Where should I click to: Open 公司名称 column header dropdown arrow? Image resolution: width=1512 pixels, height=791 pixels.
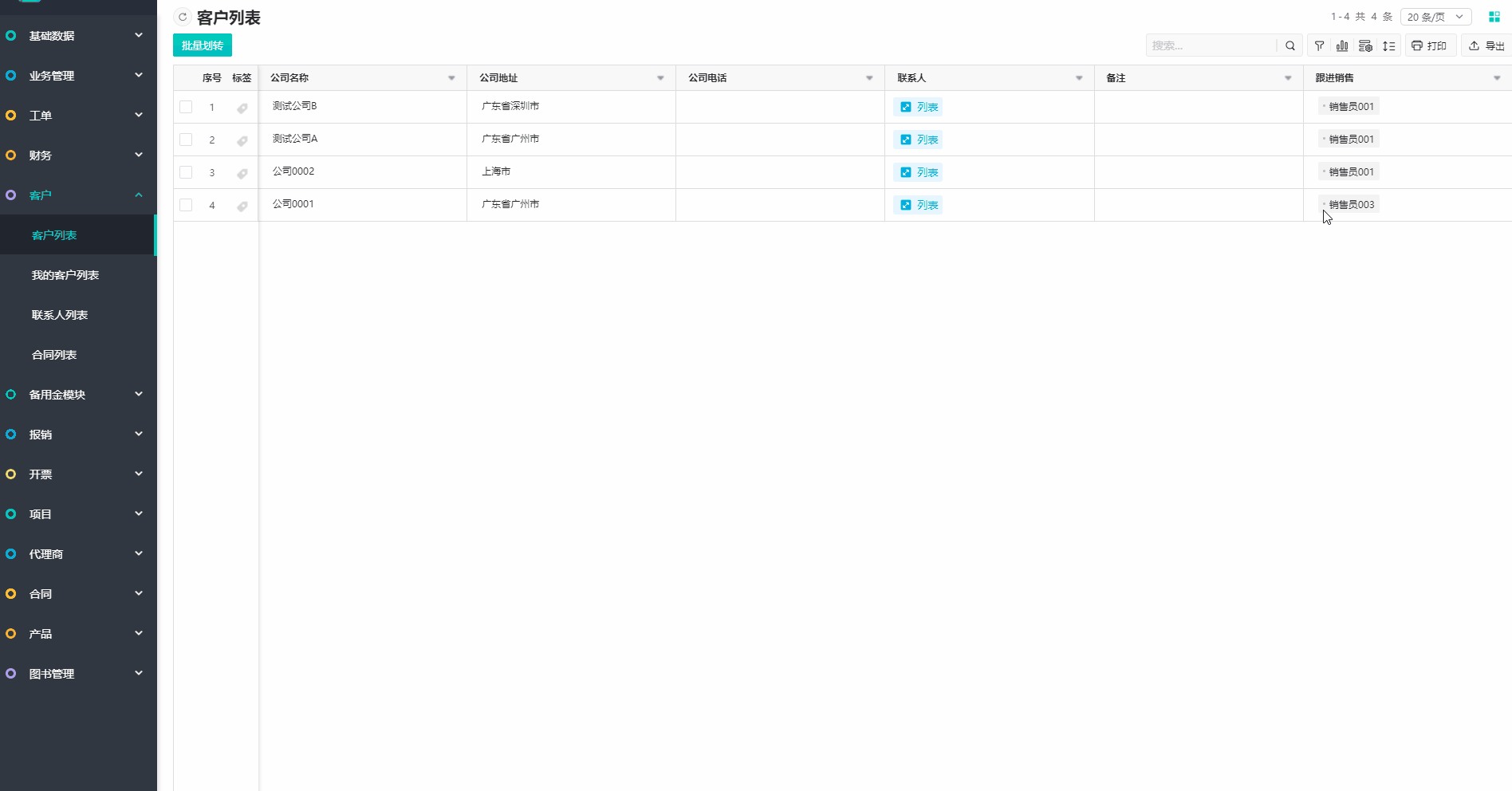point(451,78)
